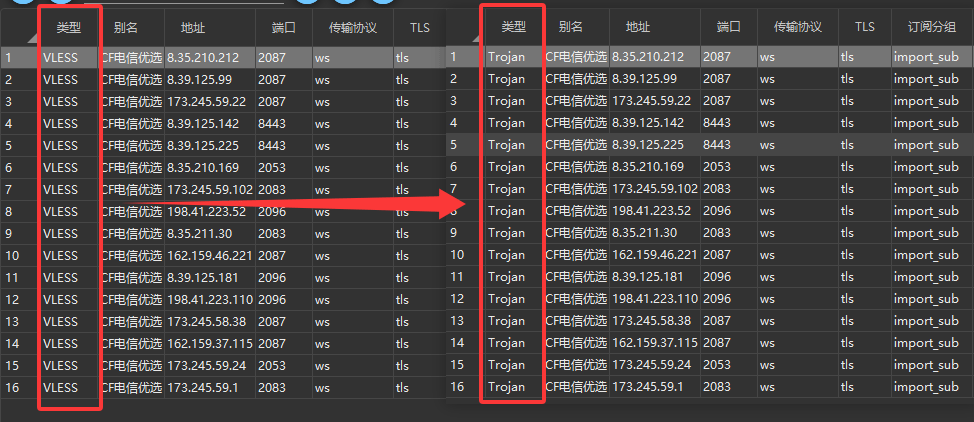974x422 pixels.
Task: Click the 类型 column header in left VLESS table
Action: tap(69, 28)
